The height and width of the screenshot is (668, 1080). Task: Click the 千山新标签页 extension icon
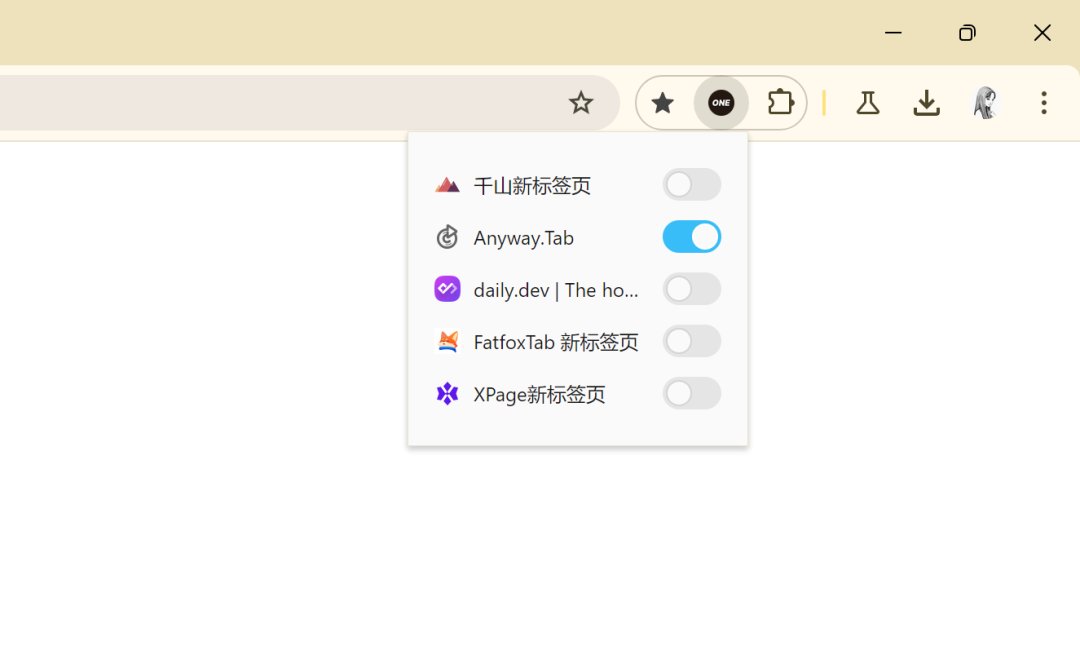click(x=447, y=184)
